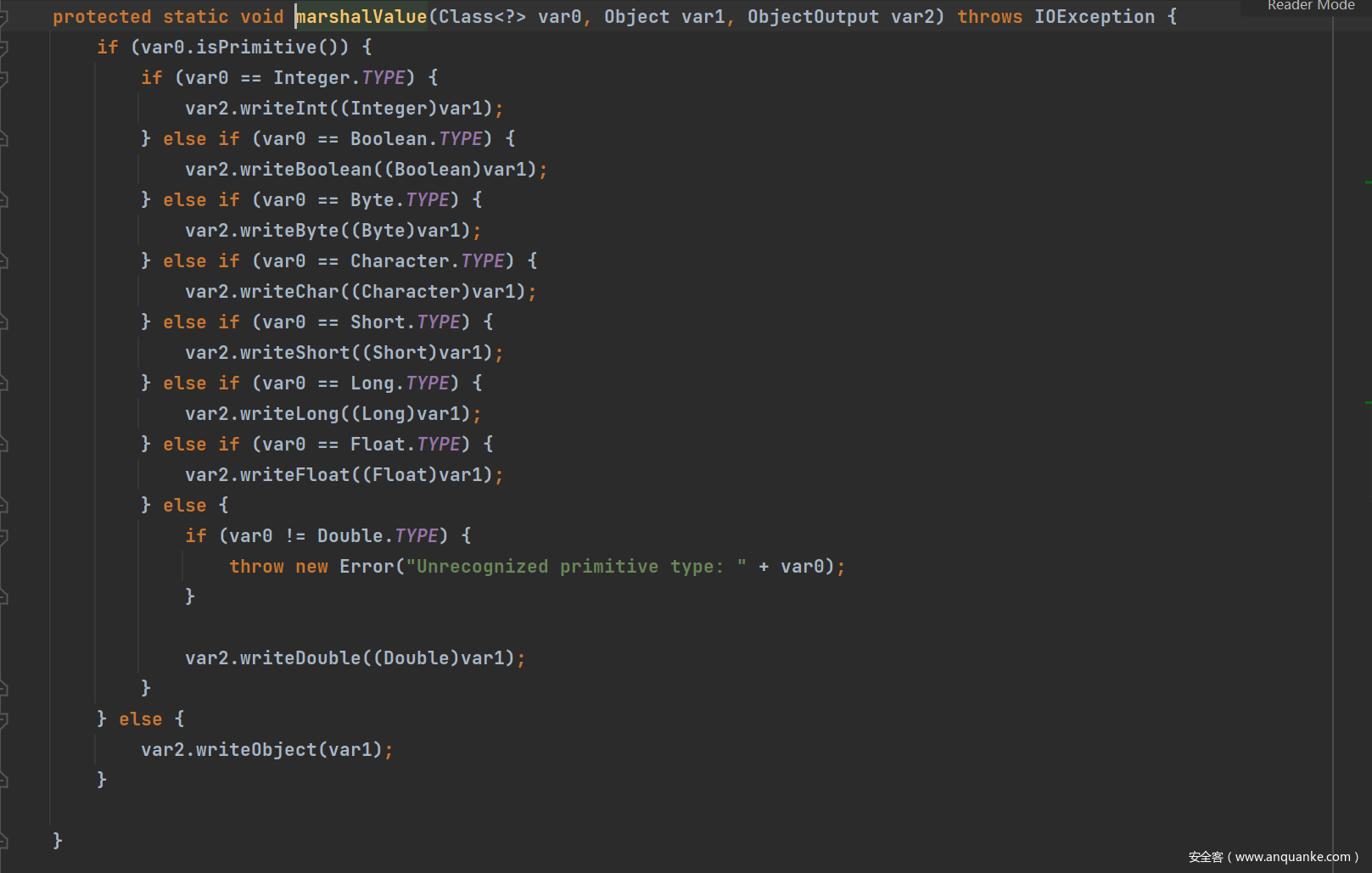
Task: Click the writeByte method call
Action: tap(289, 231)
